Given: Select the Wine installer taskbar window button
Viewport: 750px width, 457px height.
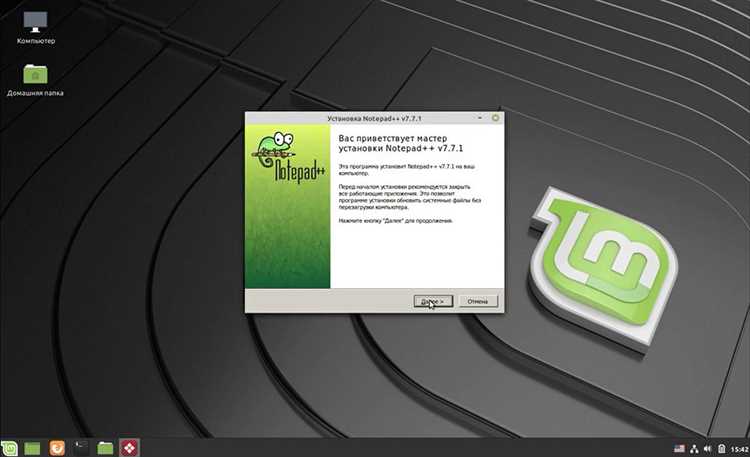Looking at the screenshot, I should (129, 448).
